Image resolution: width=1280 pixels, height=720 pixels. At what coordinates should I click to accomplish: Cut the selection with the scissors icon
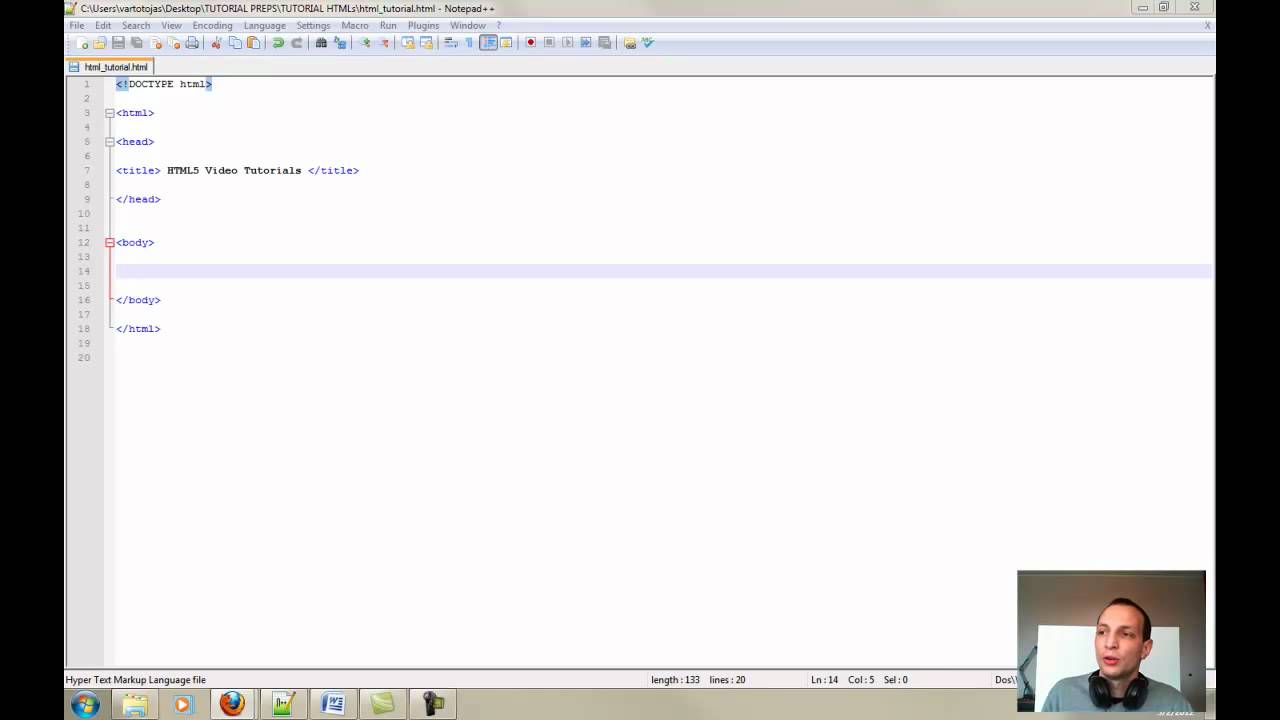216,43
